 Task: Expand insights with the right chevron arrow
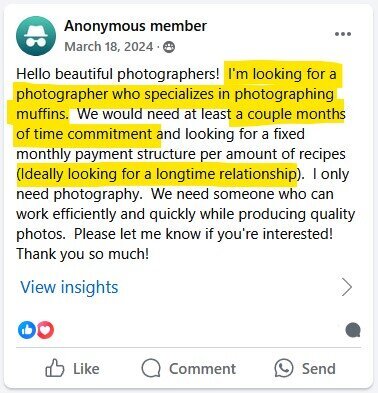(347, 287)
